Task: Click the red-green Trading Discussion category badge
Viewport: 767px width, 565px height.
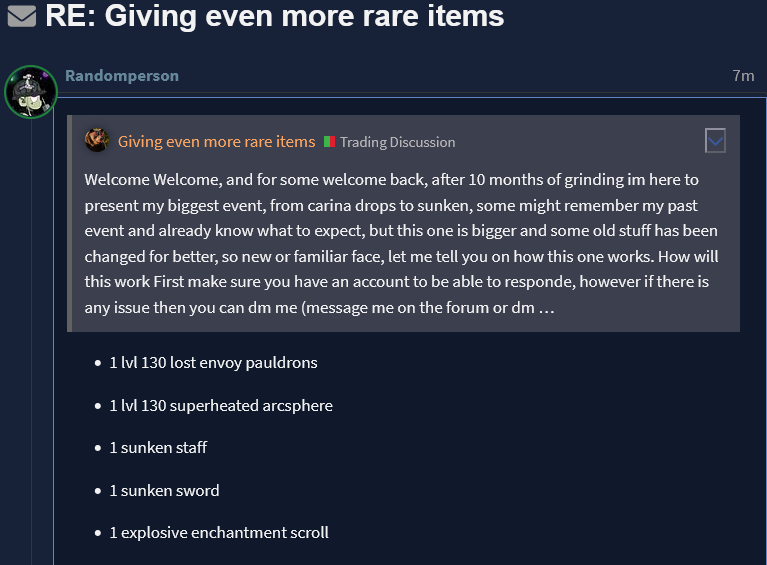Action: pos(328,142)
